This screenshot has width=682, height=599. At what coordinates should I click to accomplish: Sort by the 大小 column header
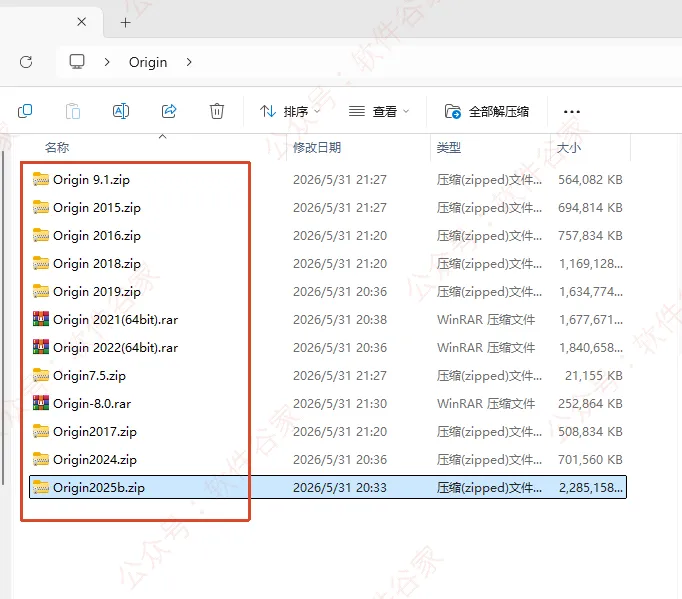(x=568, y=147)
